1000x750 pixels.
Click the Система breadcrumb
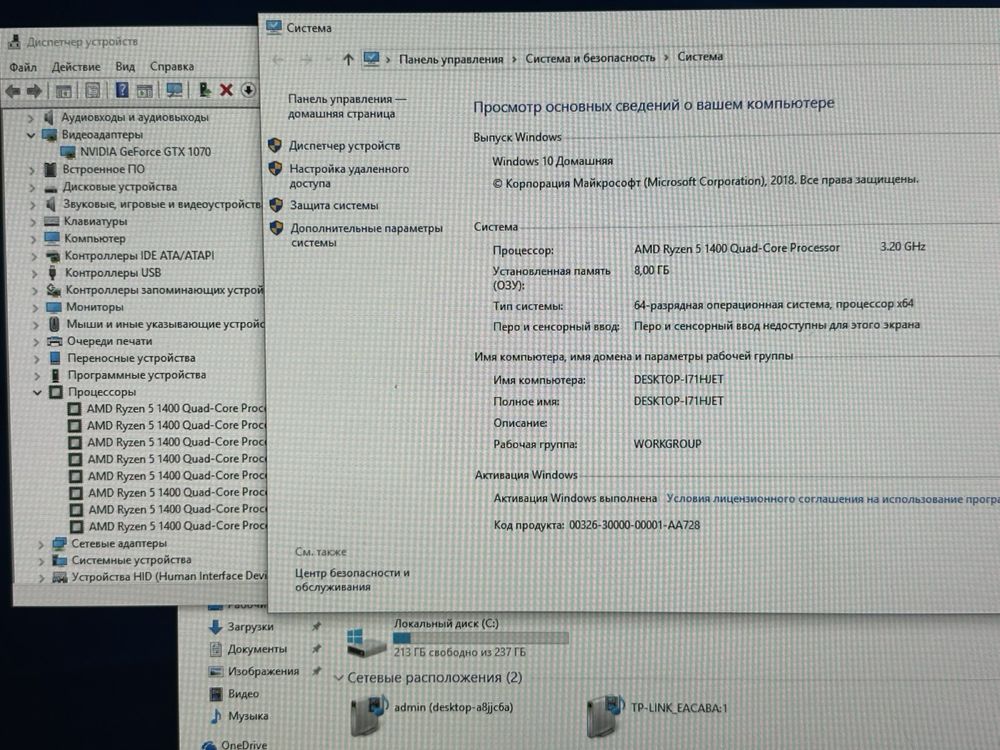point(700,57)
